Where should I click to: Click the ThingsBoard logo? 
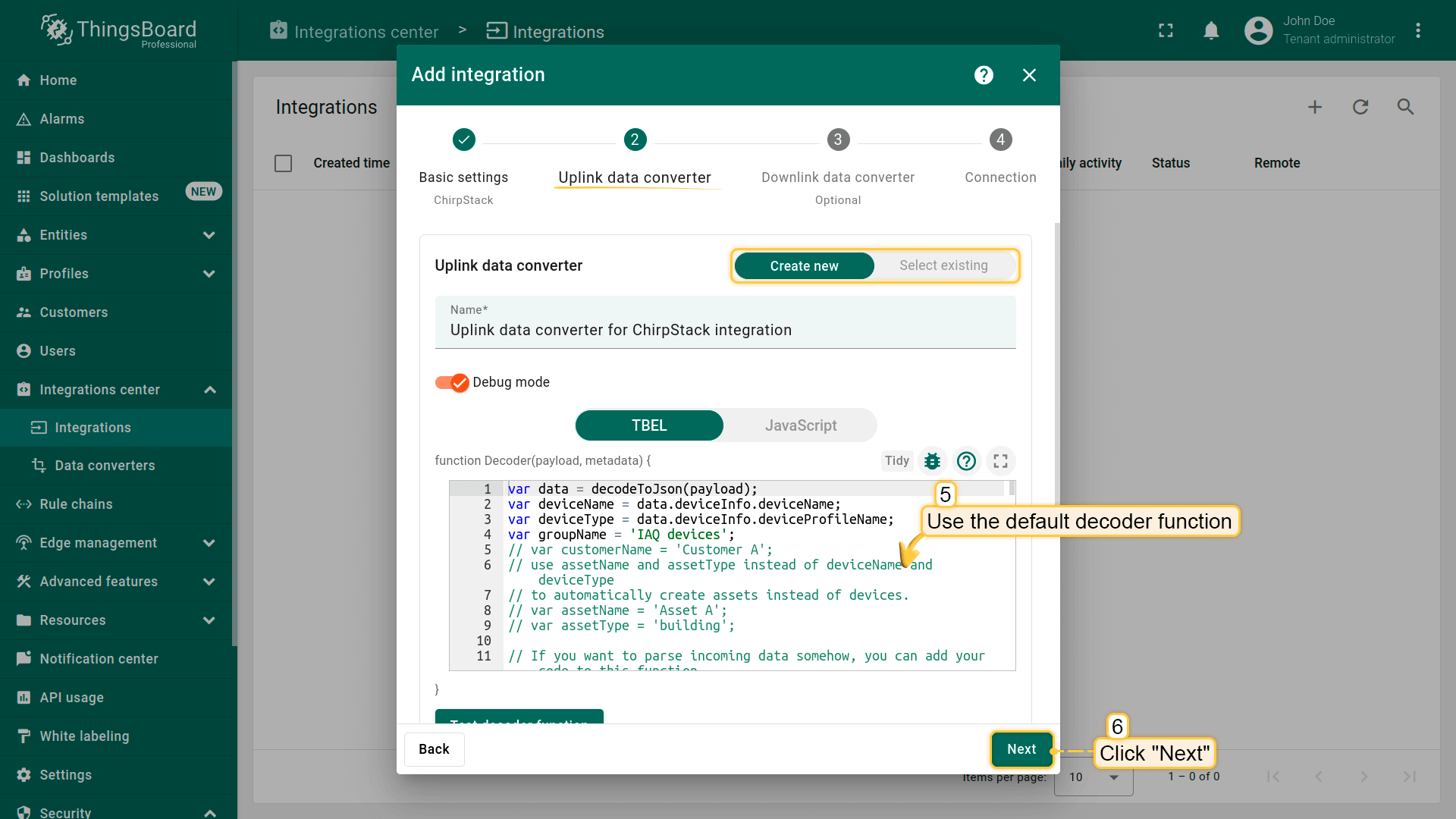[x=118, y=31]
